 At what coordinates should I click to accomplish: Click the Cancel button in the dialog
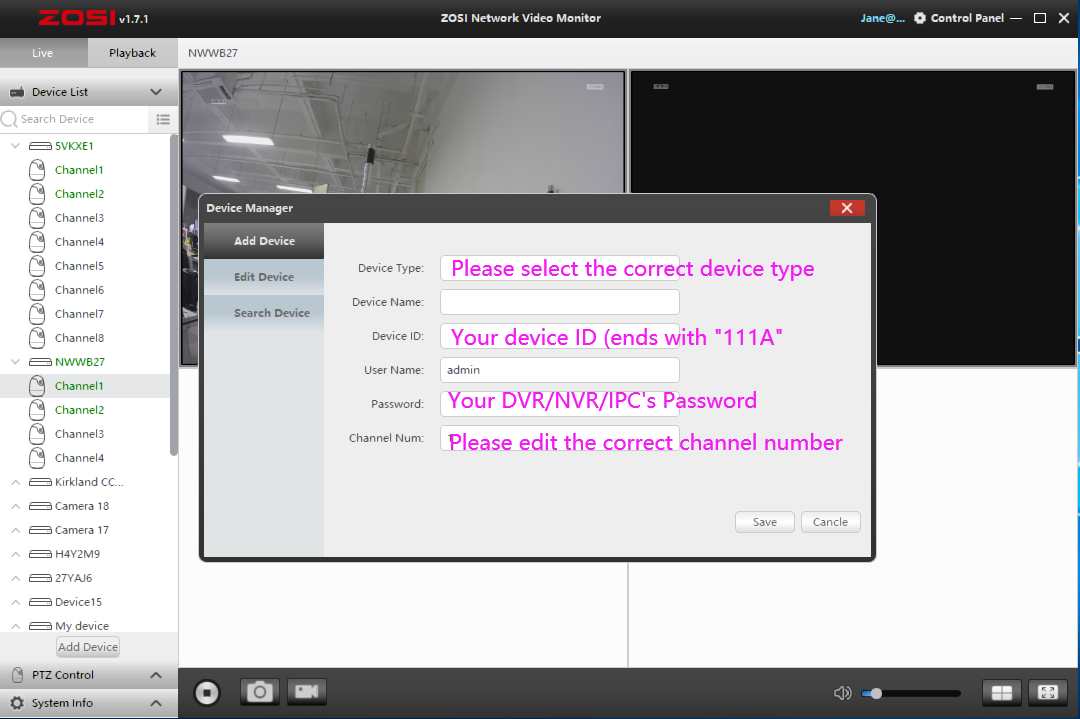[830, 522]
